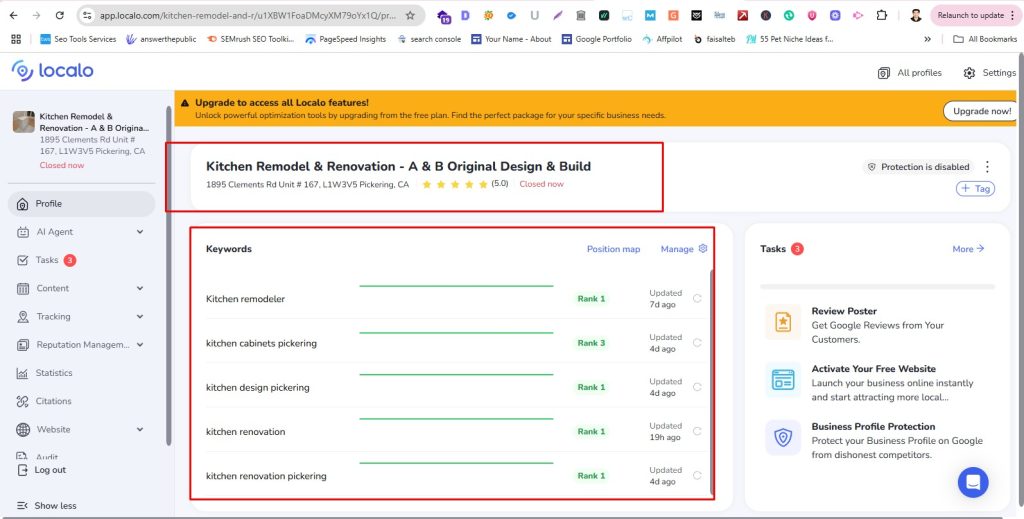Click Statistics chart icon
1024x519 pixels.
[23, 373]
